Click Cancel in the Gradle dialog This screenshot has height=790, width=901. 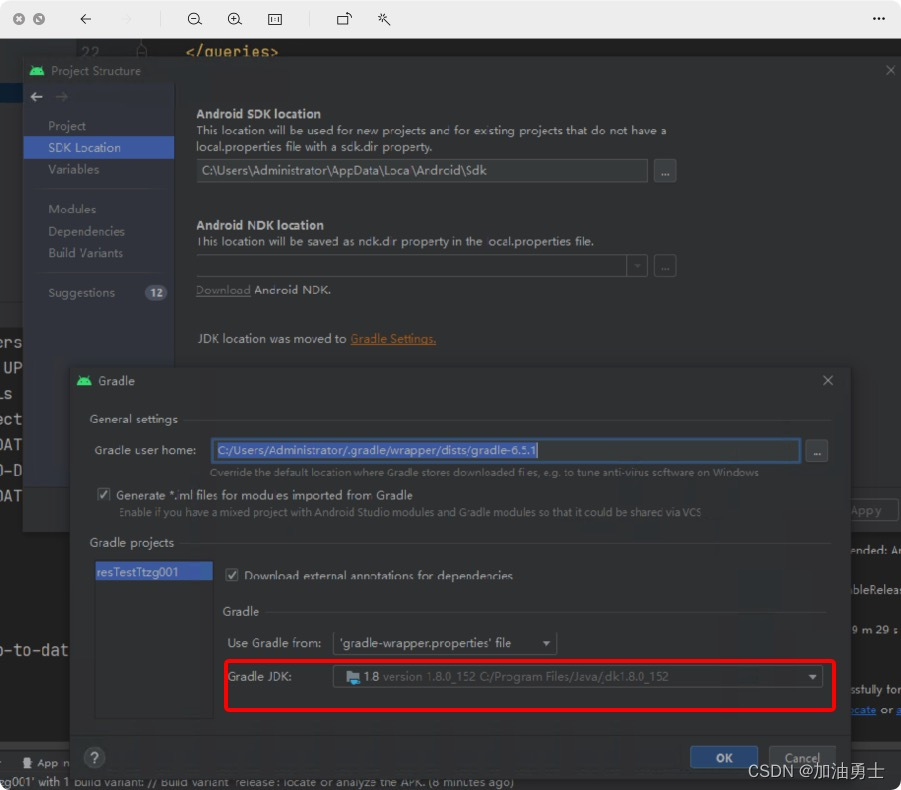tap(802, 757)
